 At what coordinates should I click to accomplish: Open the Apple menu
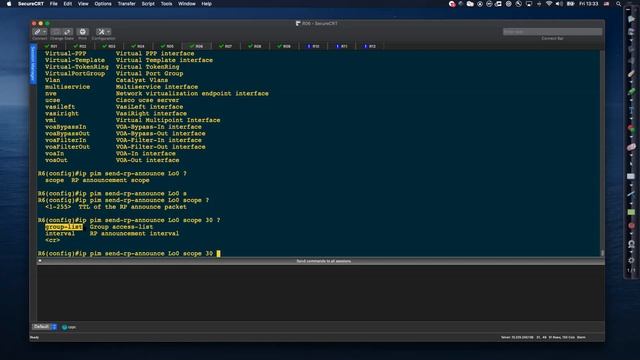click(9, 4)
